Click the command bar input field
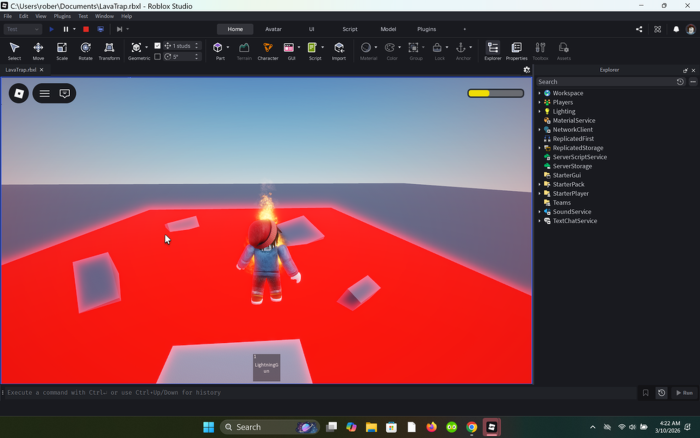Screen dimensions: 700x438 (x=319, y=393)
